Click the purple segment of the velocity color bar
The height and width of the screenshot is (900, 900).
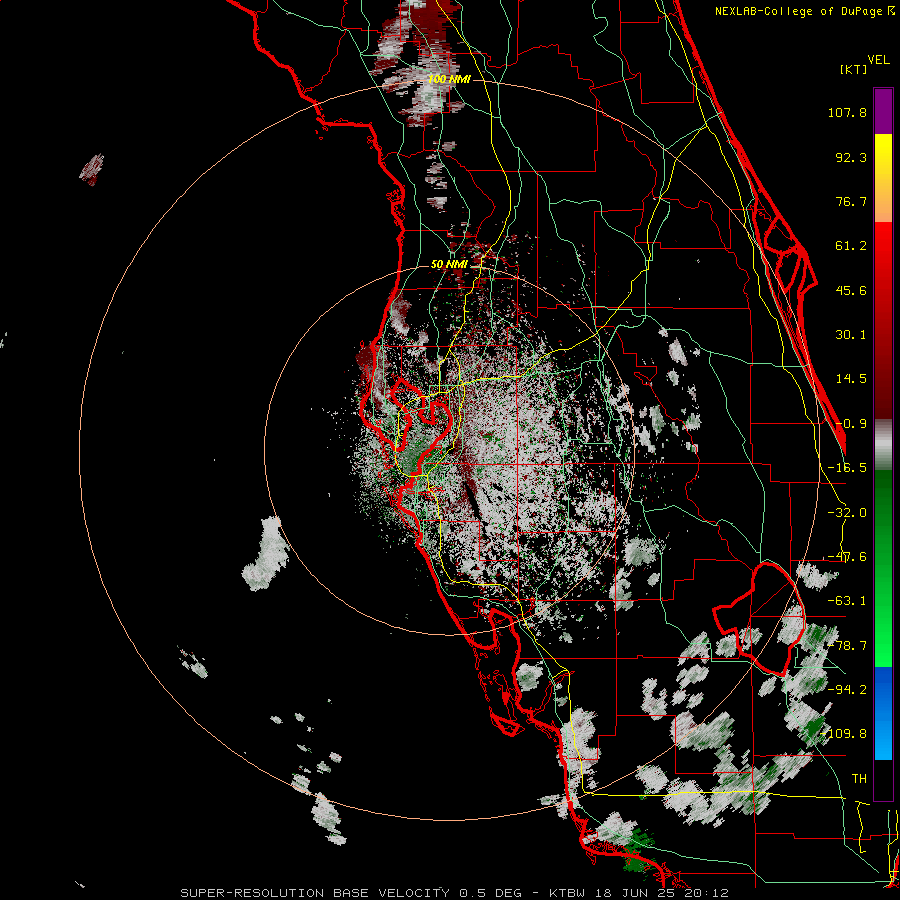[x=883, y=111]
